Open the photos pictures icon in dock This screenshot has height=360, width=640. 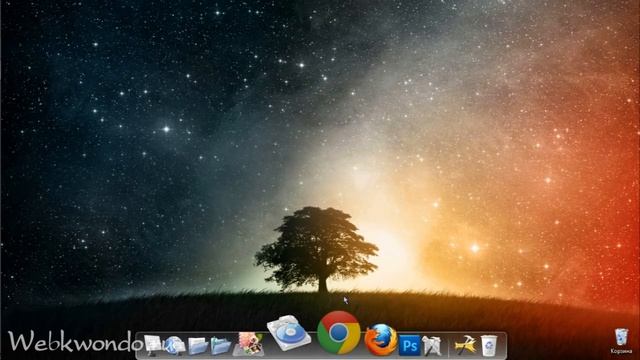tap(248, 344)
